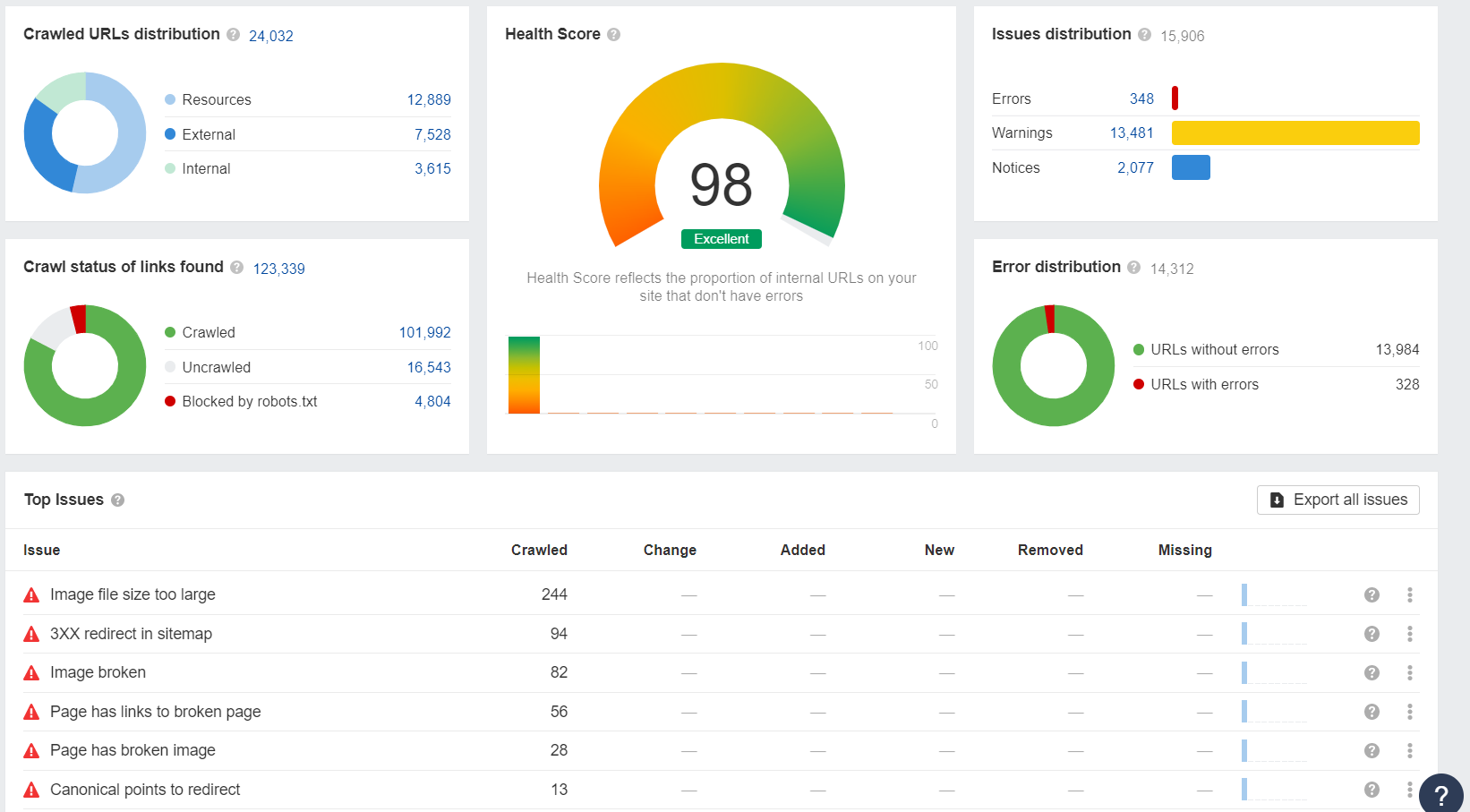Open links found total 123,339
The height and width of the screenshot is (812, 1470).
point(279,269)
